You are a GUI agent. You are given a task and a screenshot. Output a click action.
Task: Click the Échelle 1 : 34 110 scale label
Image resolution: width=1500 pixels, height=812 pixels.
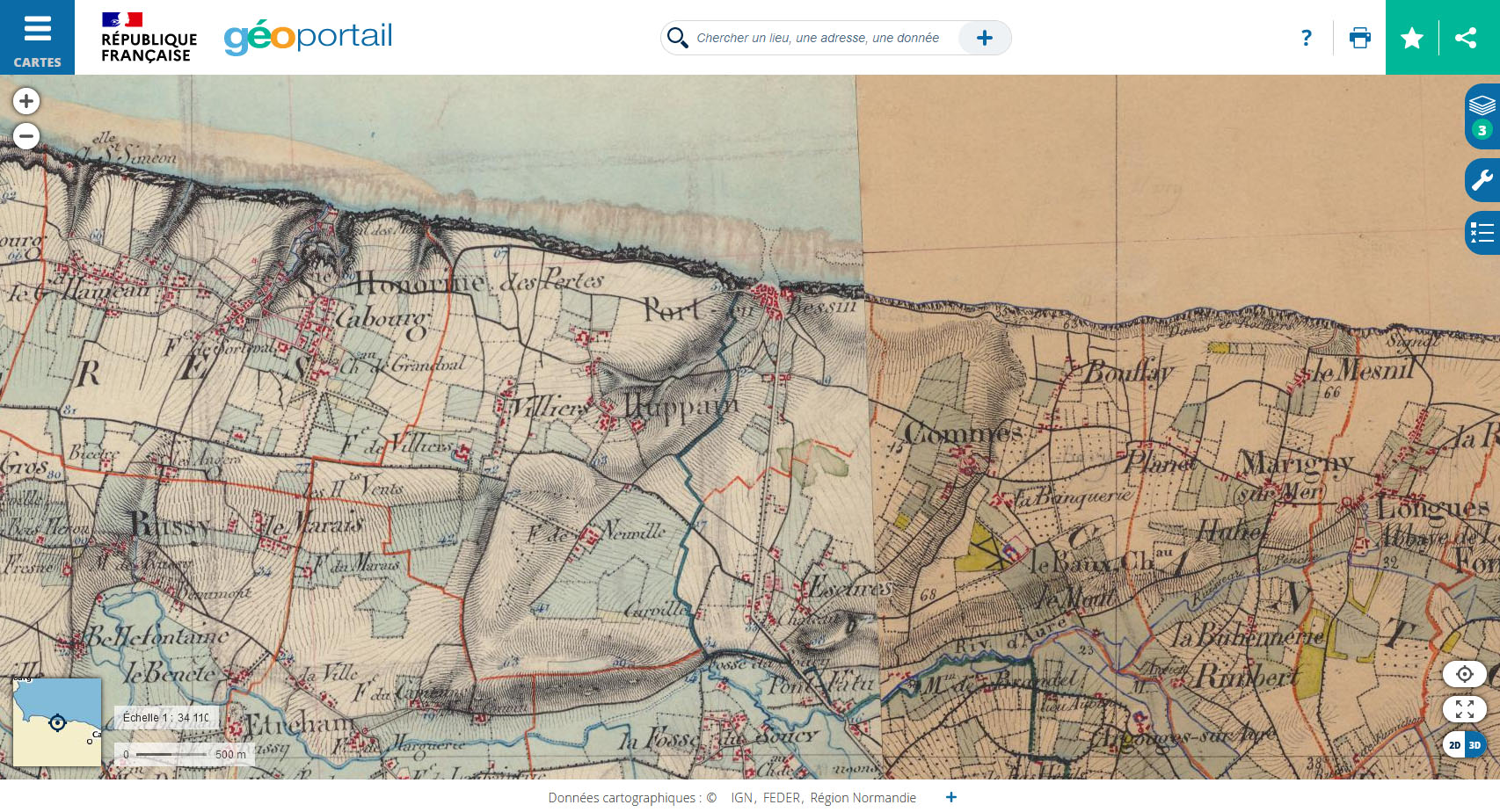pos(166,718)
